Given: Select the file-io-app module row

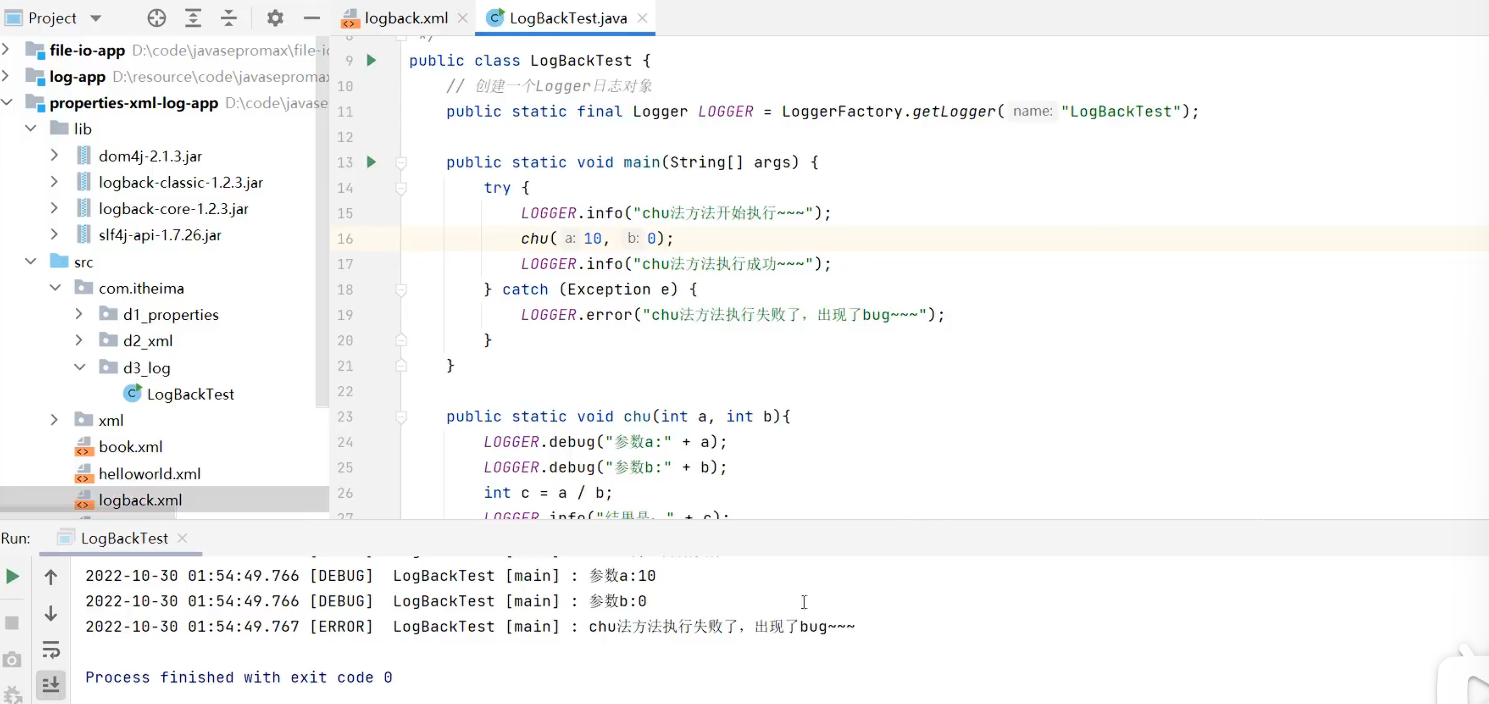Looking at the screenshot, I should [x=164, y=50].
